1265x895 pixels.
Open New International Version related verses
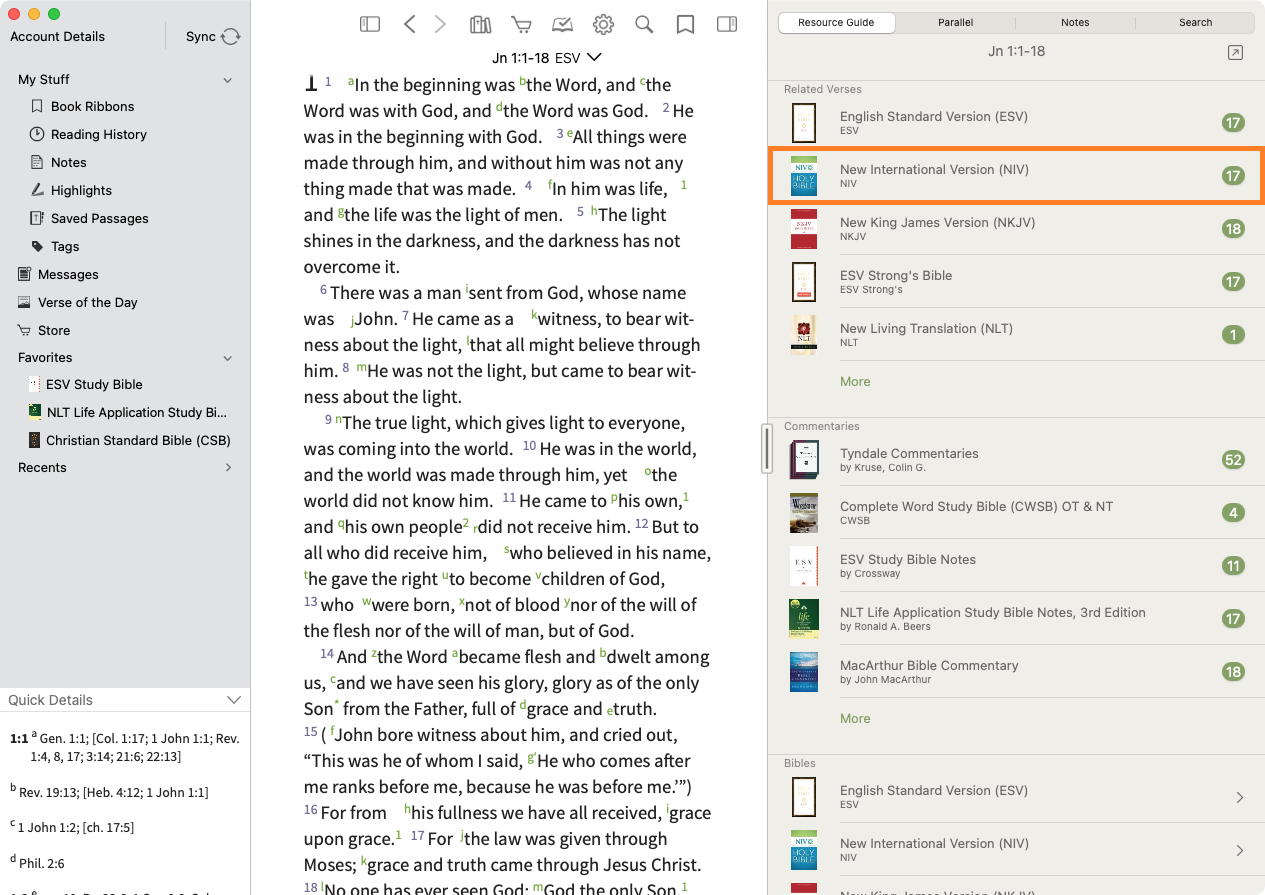[x=1016, y=176]
